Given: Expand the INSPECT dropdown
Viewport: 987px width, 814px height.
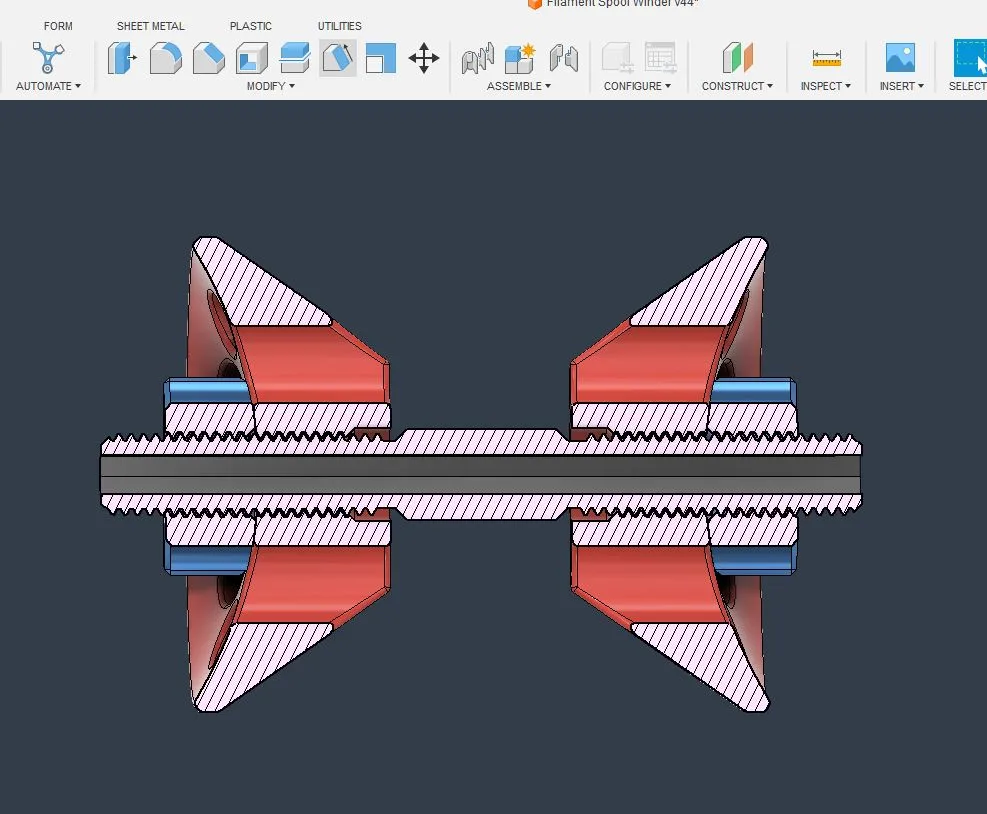Looking at the screenshot, I should coord(825,86).
